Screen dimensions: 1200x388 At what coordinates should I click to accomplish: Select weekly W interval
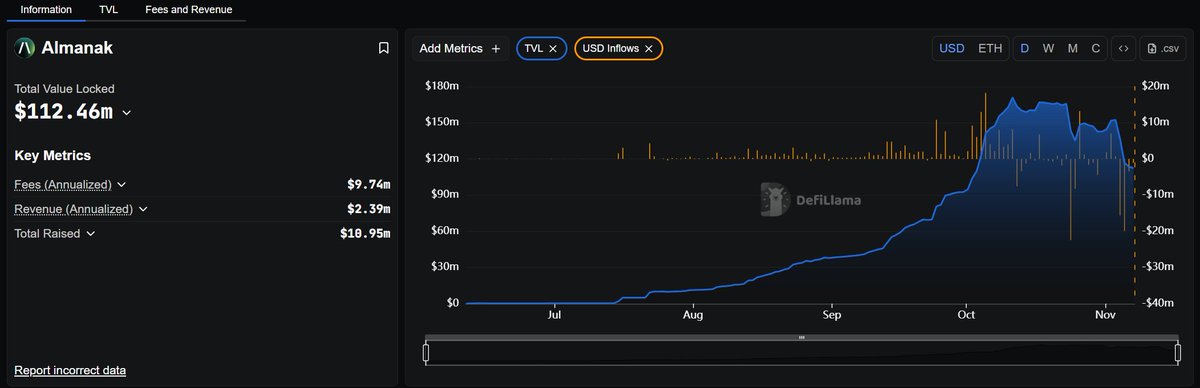tap(1048, 48)
